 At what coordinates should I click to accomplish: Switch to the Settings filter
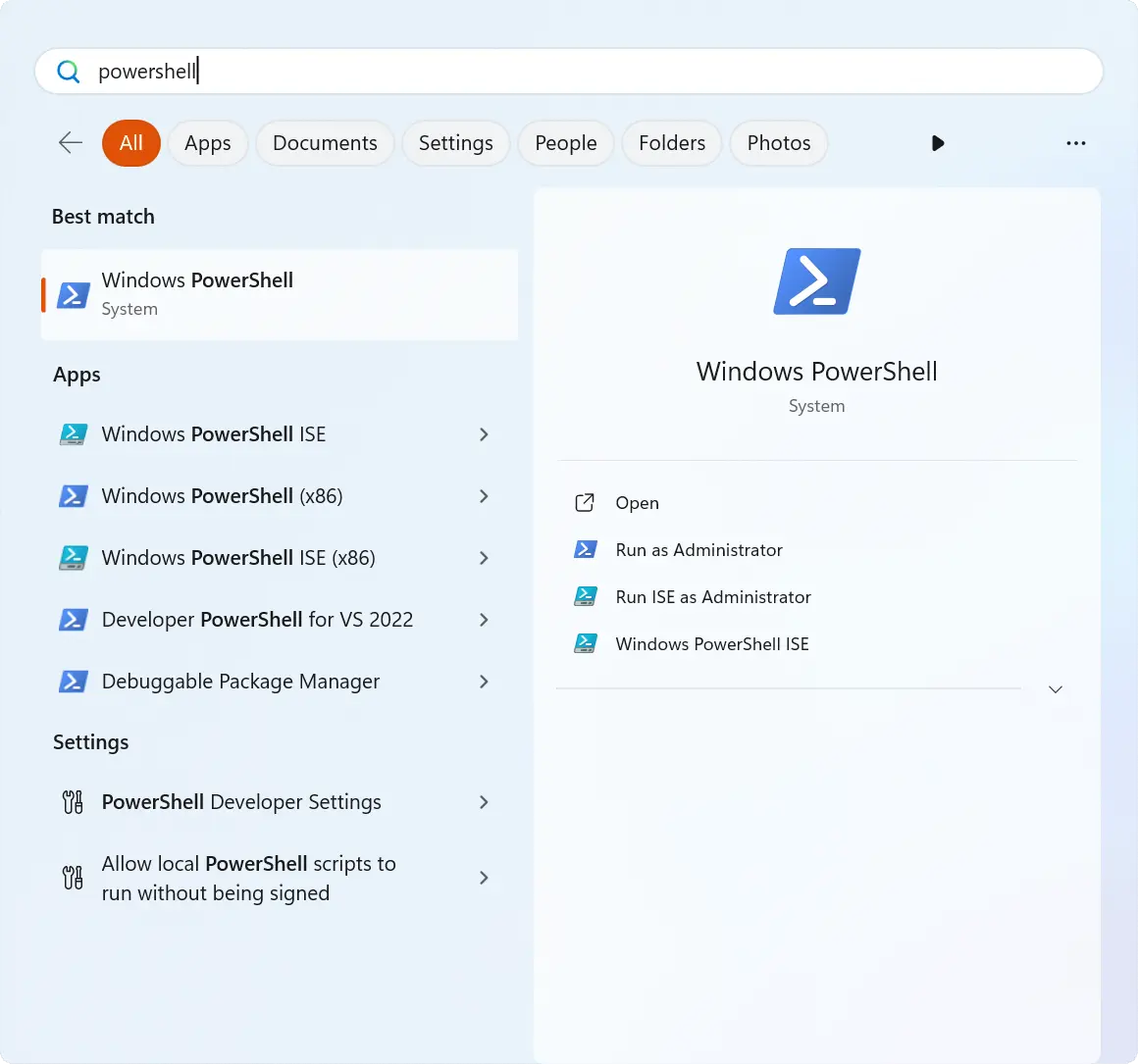456,143
